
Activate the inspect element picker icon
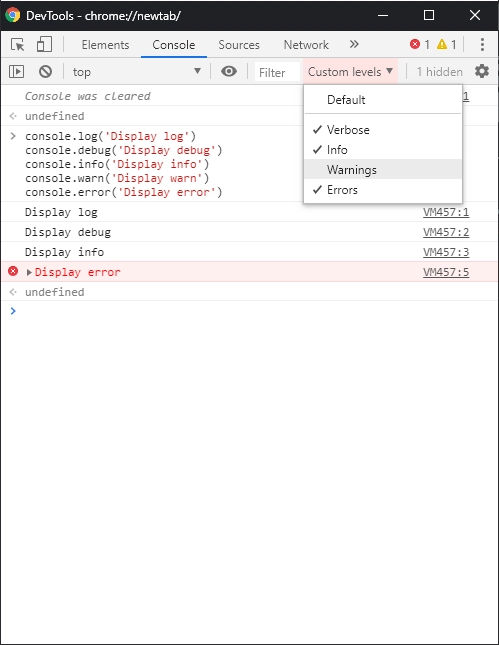click(18, 44)
